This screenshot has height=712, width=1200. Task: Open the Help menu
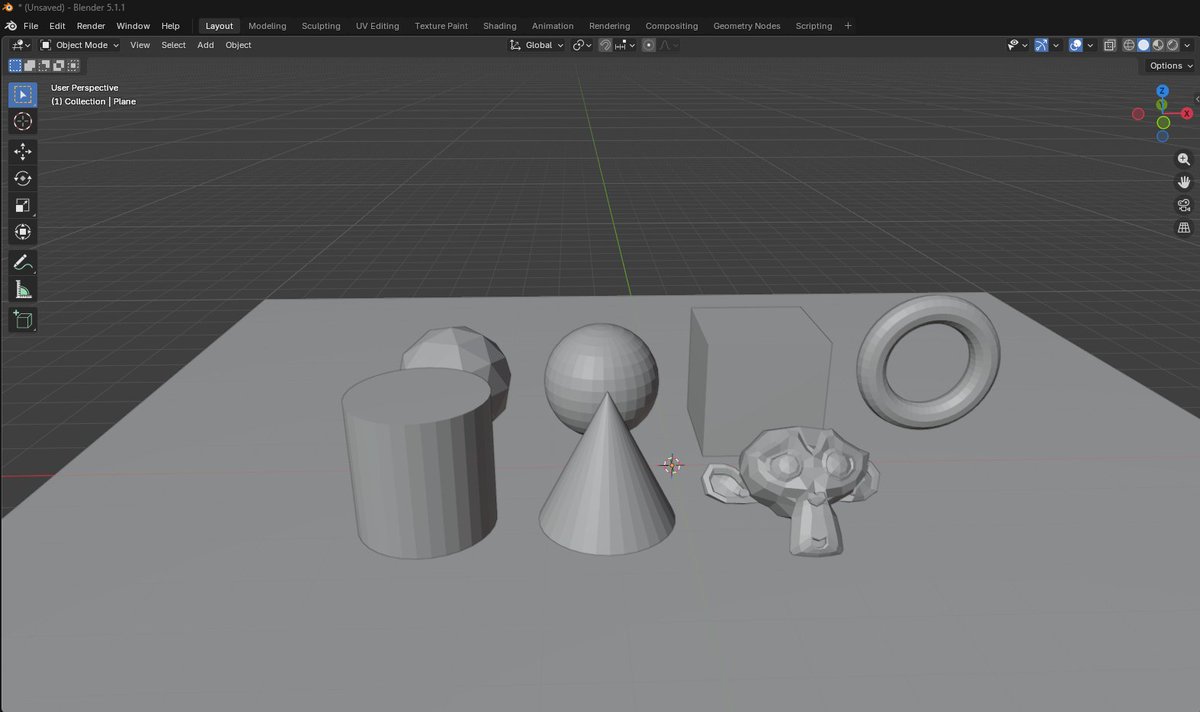click(x=171, y=25)
